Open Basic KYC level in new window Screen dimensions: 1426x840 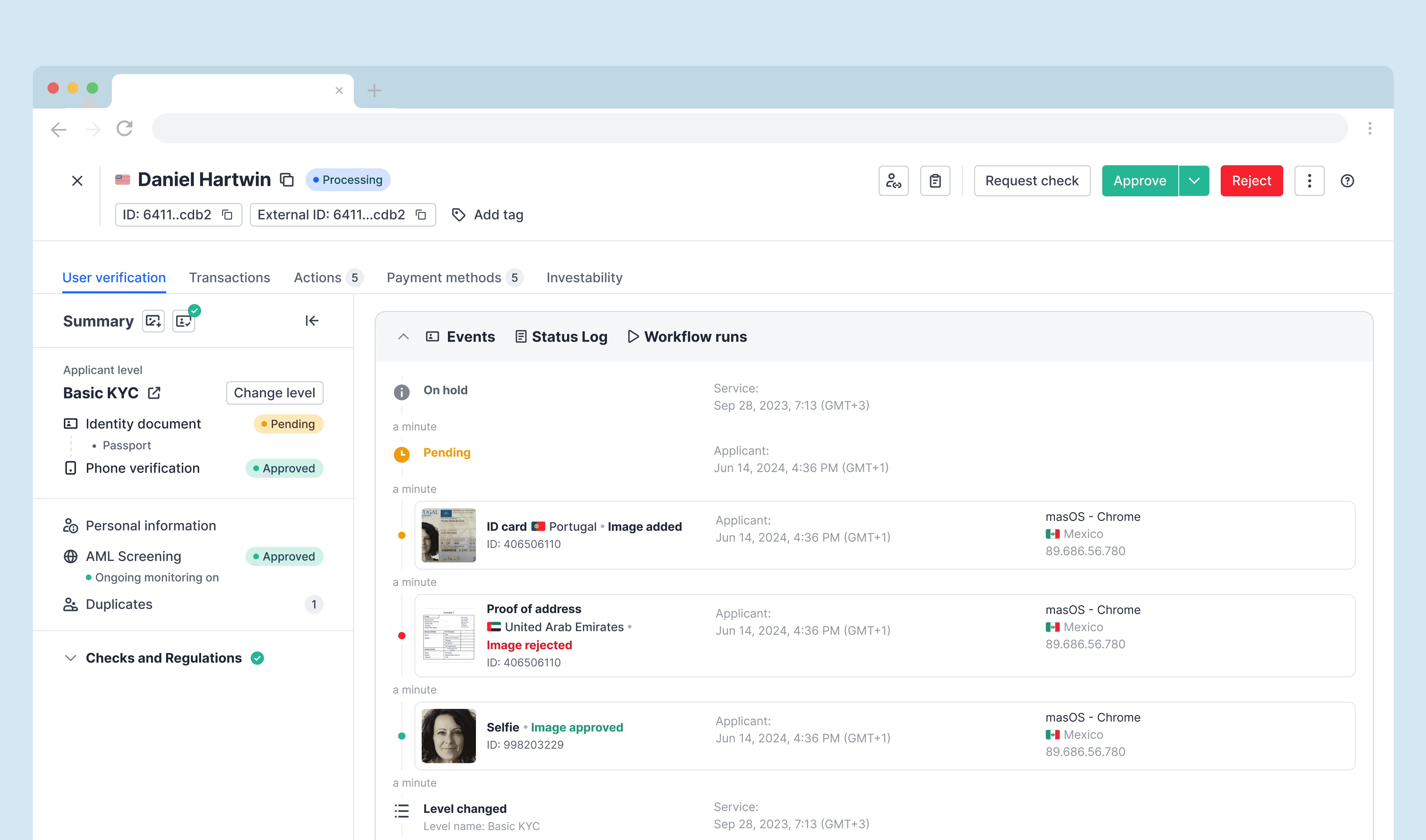pyautogui.click(x=154, y=393)
